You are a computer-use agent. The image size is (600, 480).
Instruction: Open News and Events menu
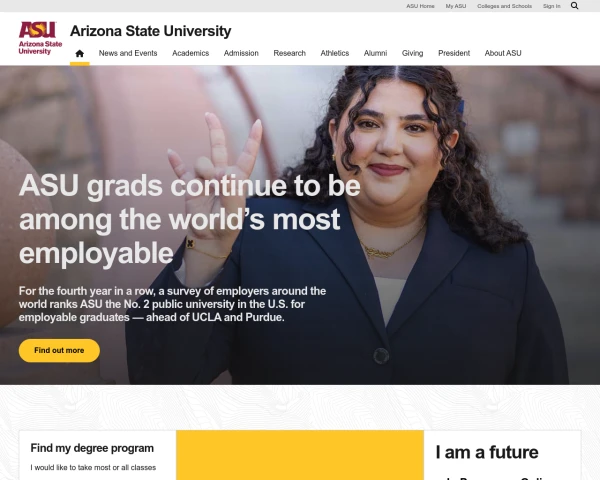[x=128, y=53]
